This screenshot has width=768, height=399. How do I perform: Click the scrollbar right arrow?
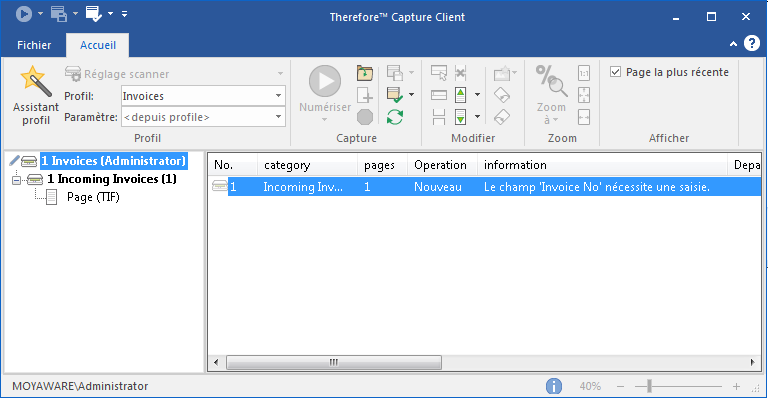(753, 363)
